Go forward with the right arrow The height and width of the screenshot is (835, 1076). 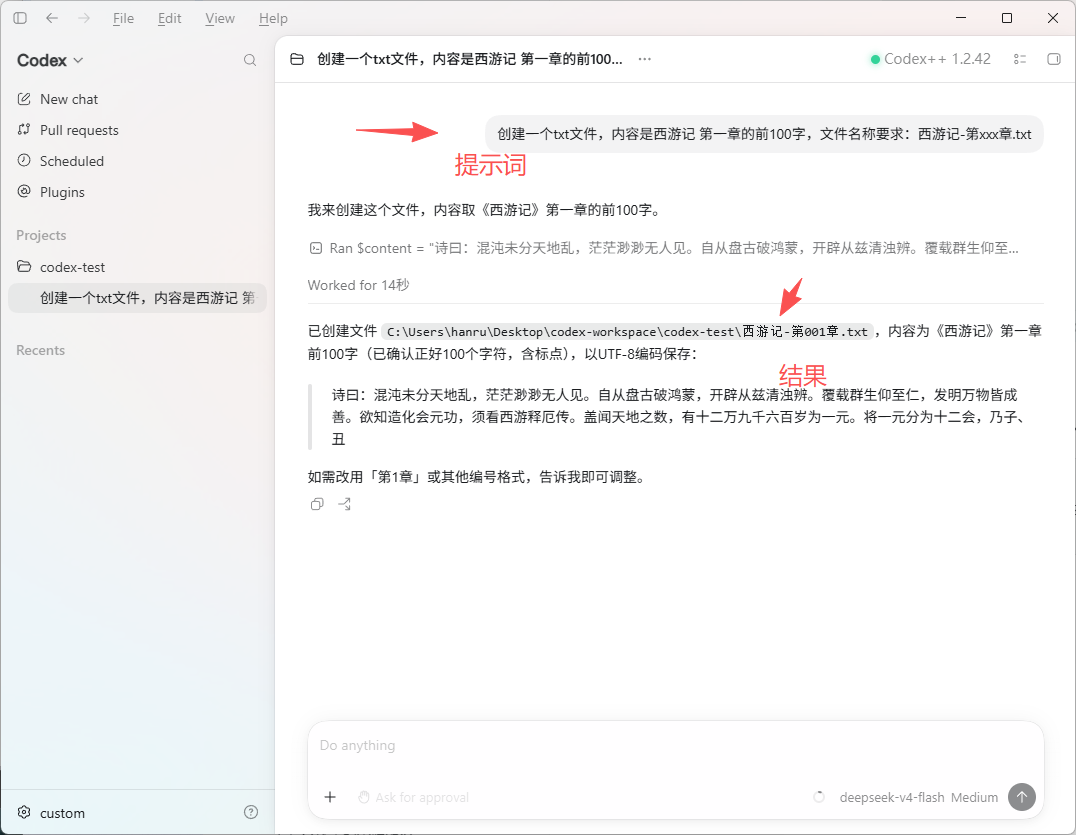[84, 19]
